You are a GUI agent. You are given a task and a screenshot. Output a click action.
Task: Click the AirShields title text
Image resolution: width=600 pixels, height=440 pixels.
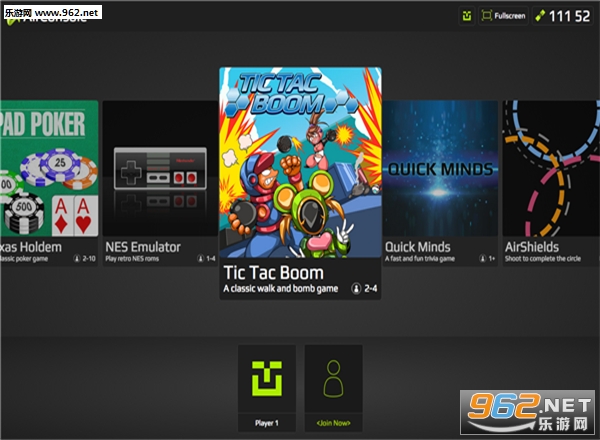coord(532,247)
